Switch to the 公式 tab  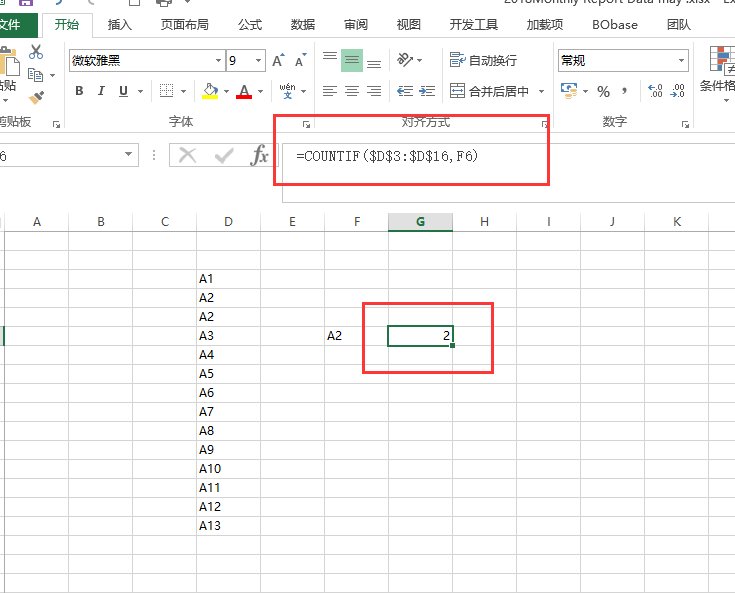pos(249,25)
